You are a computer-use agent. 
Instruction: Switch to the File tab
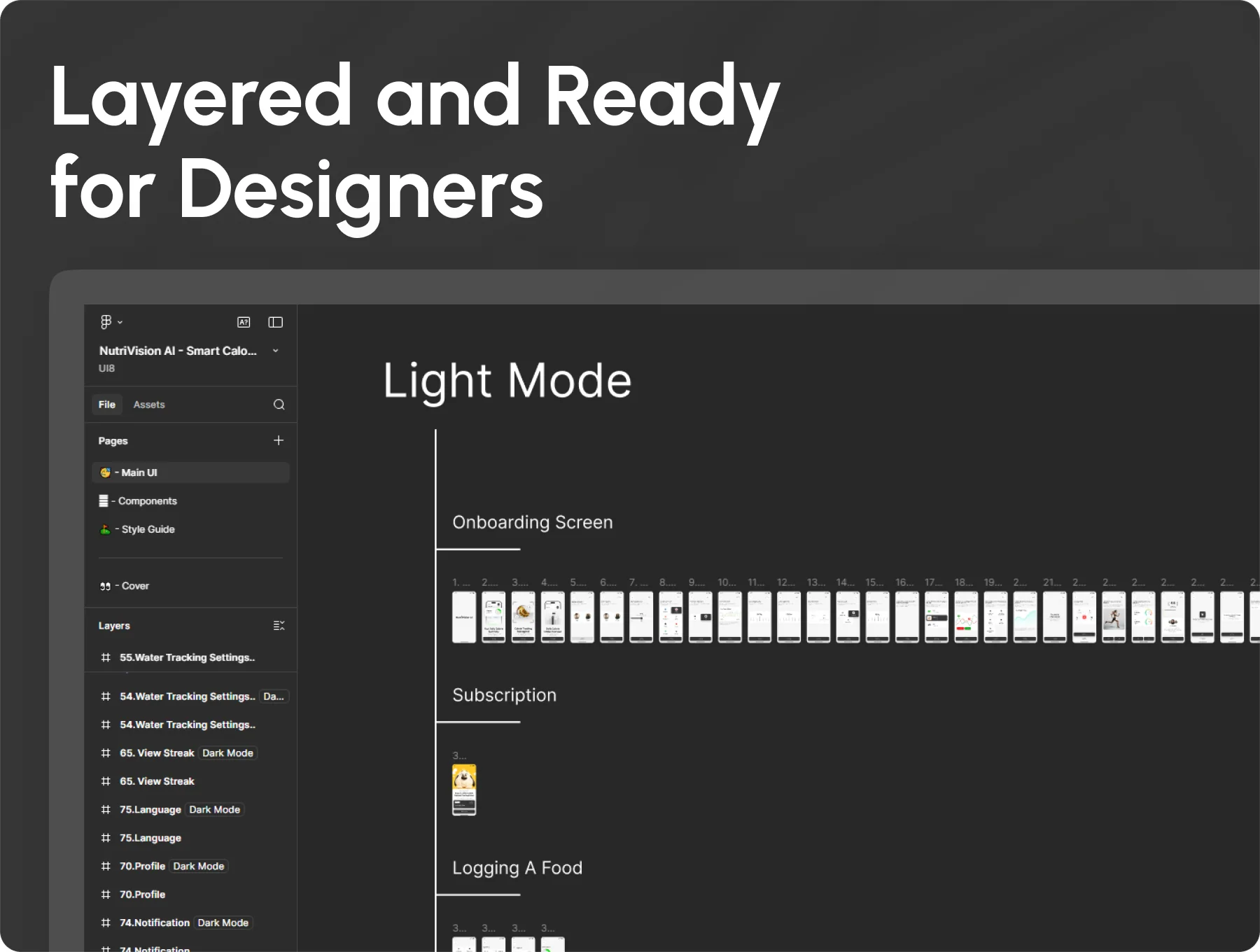point(107,405)
